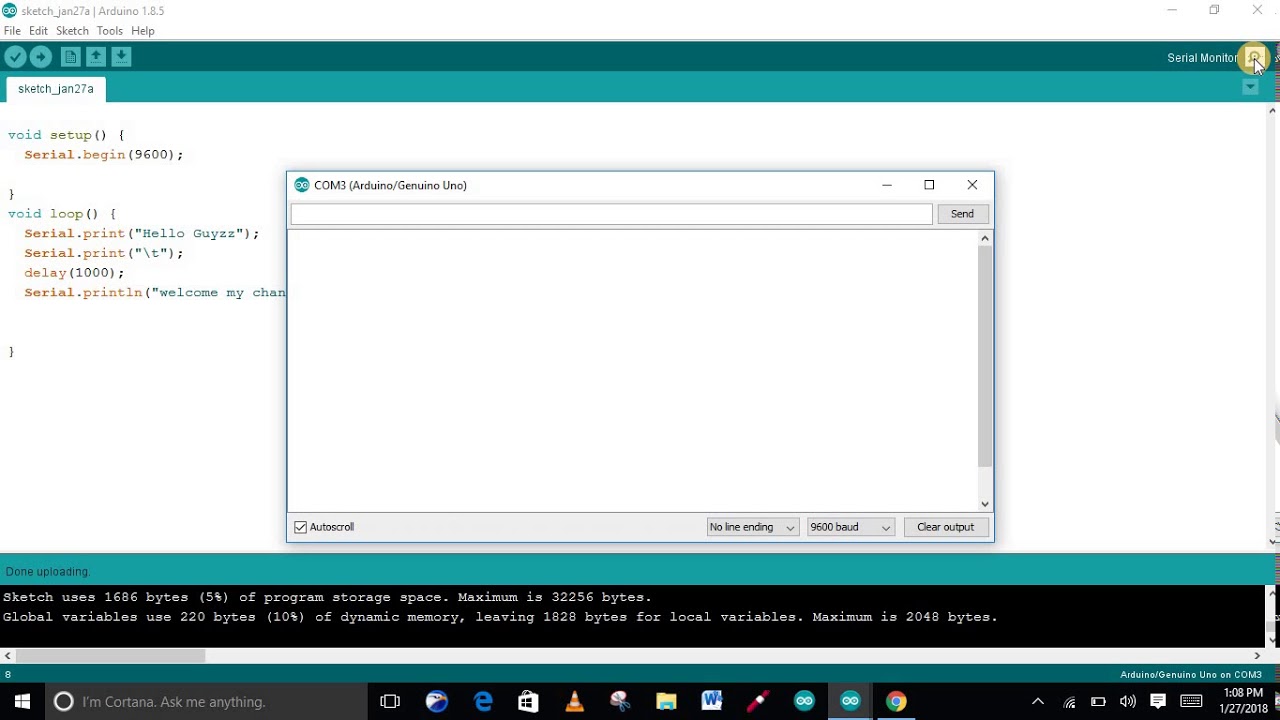This screenshot has width=1280, height=720.
Task: Click the Clear output button
Action: pyautogui.click(x=945, y=527)
